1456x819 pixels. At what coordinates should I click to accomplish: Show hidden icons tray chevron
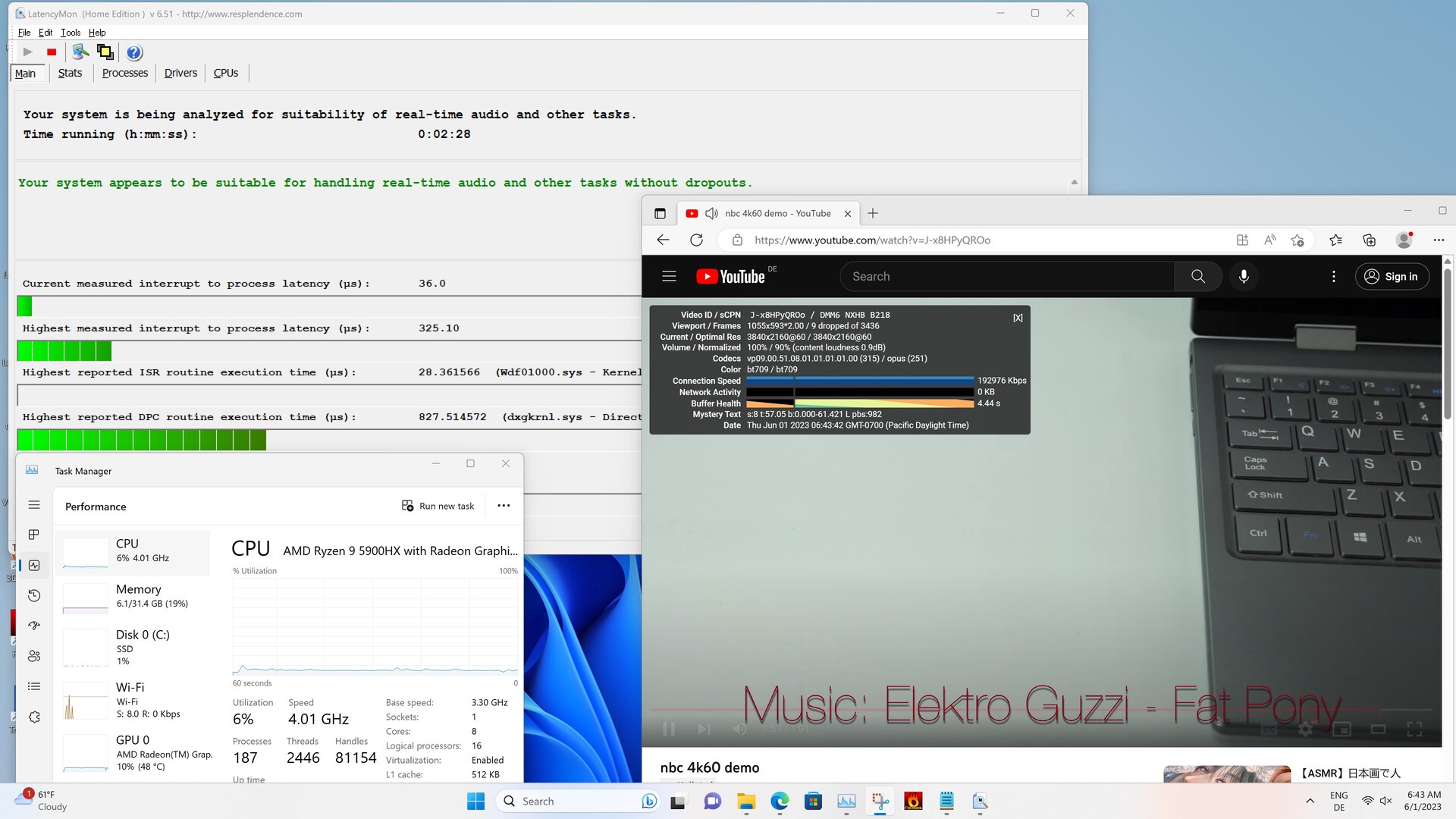[1310, 801]
